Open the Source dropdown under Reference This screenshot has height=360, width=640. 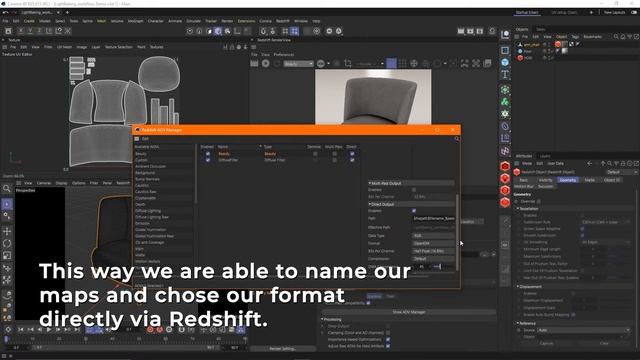coord(584,330)
